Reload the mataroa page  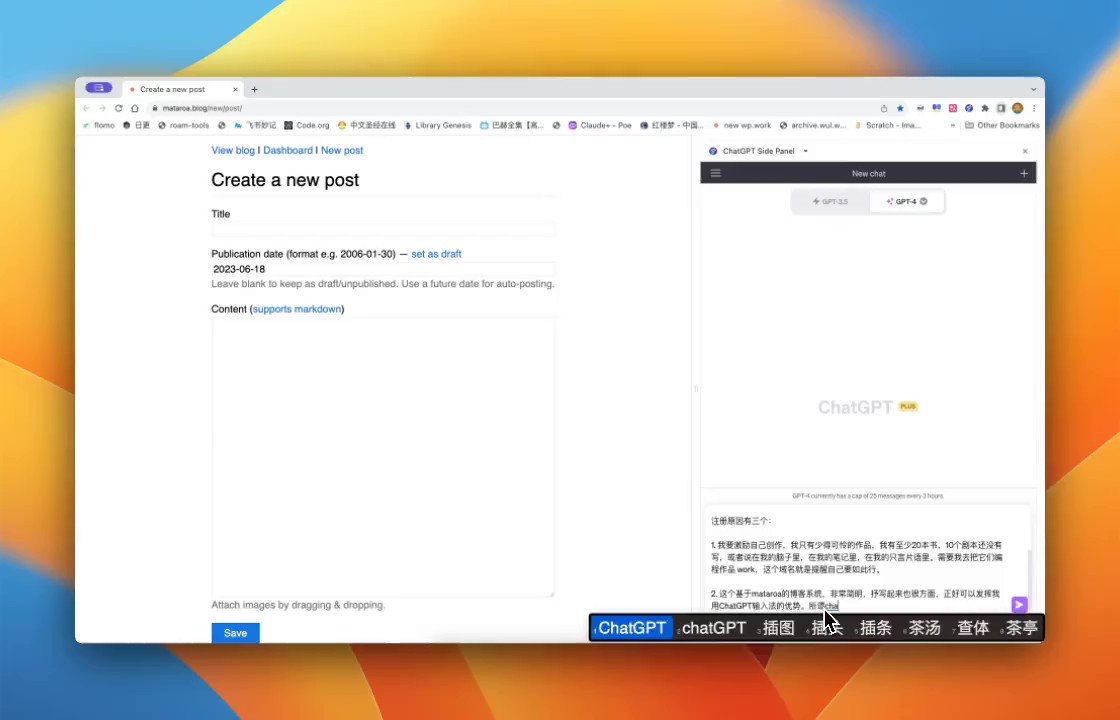[119, 109]
